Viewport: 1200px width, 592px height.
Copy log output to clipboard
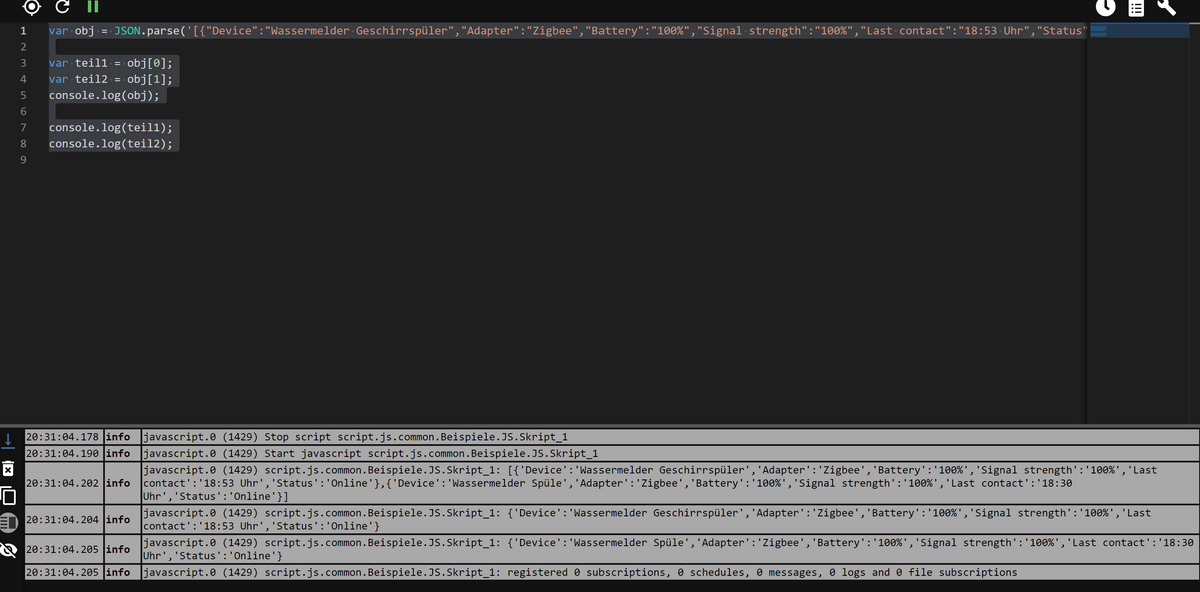point(8,495)
